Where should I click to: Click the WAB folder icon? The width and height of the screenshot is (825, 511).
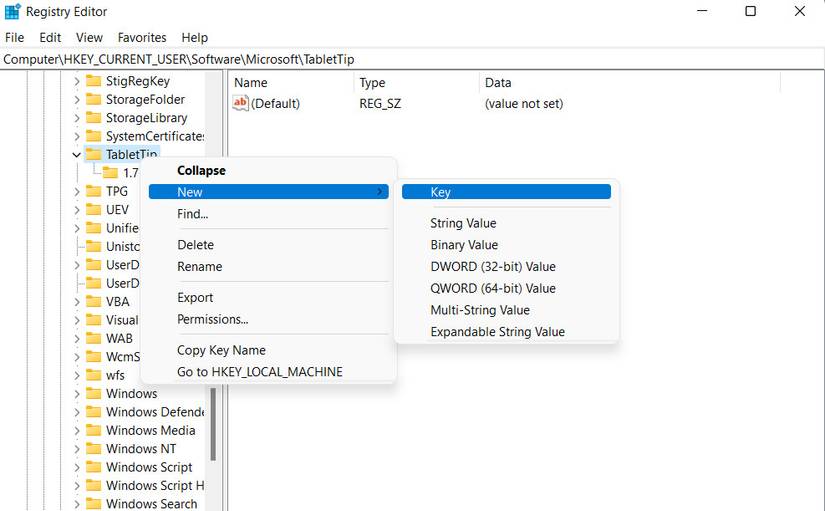pyautogui.click(x=93, y=338)
